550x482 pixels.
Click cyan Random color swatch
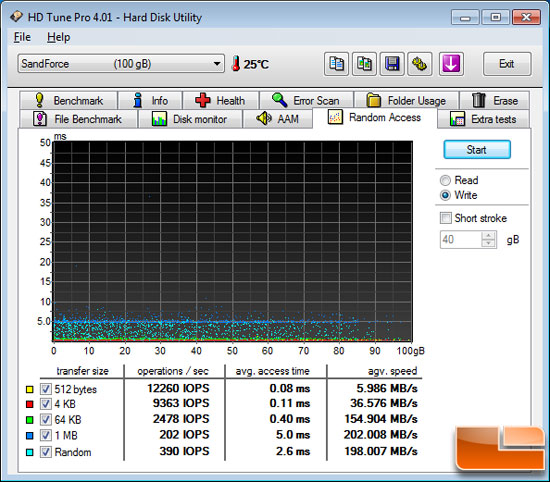(30, 452)
